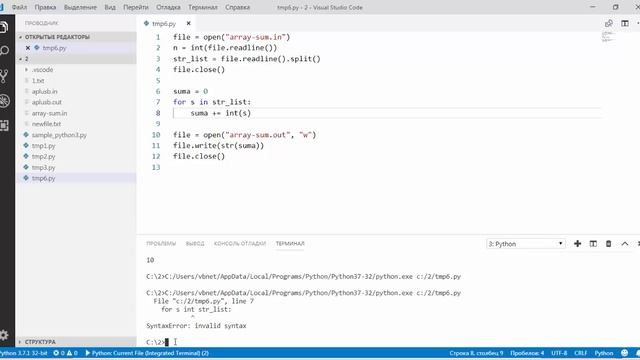This screenshot has width=640, height=360.
Task: Run 'Python: Current File' debug configuration in status bar
Action: point(147,353)
